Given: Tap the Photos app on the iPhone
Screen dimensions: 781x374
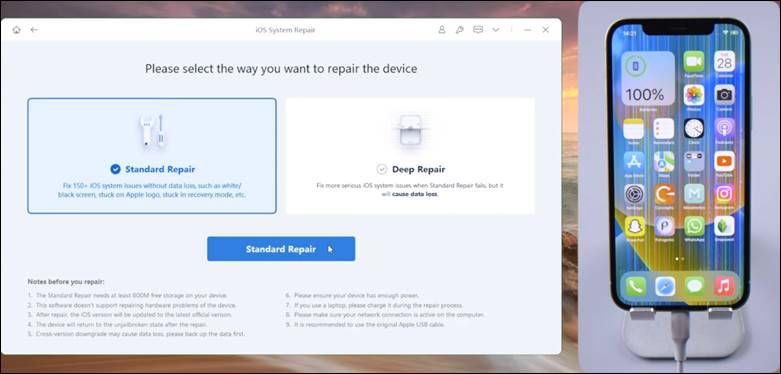Looking at the screenshot, I should click(694, 95).
